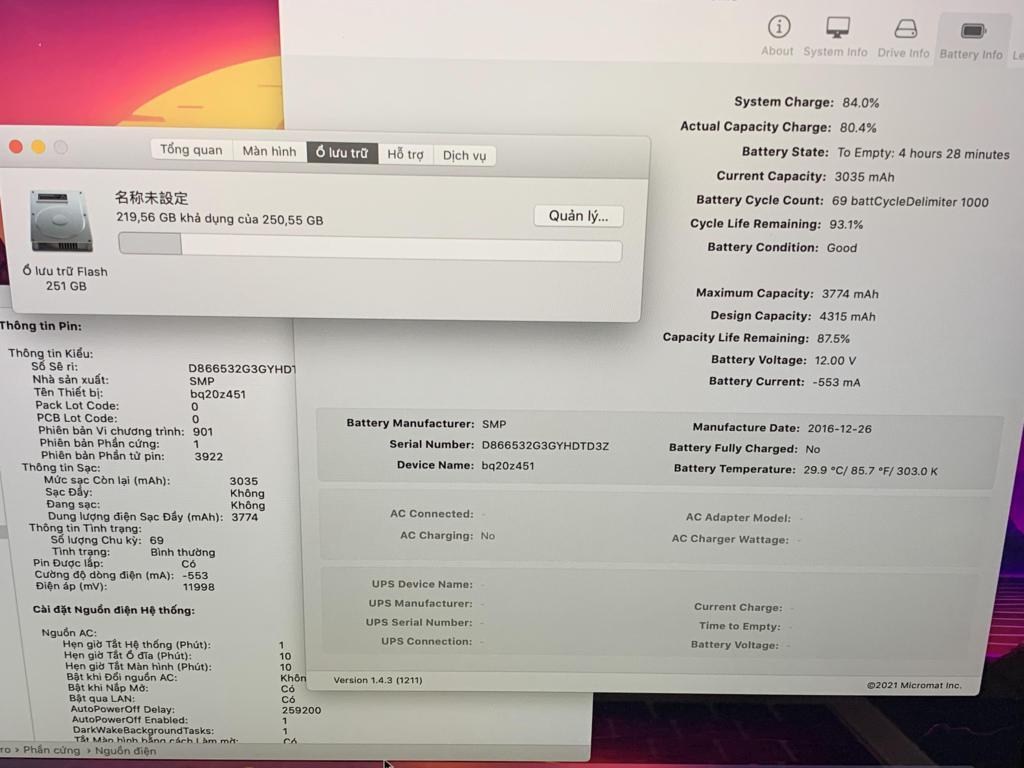Click the ©2021 Micromat Inc. text
This screenshot has height=768, width=1024.
(x=914, y=685)
